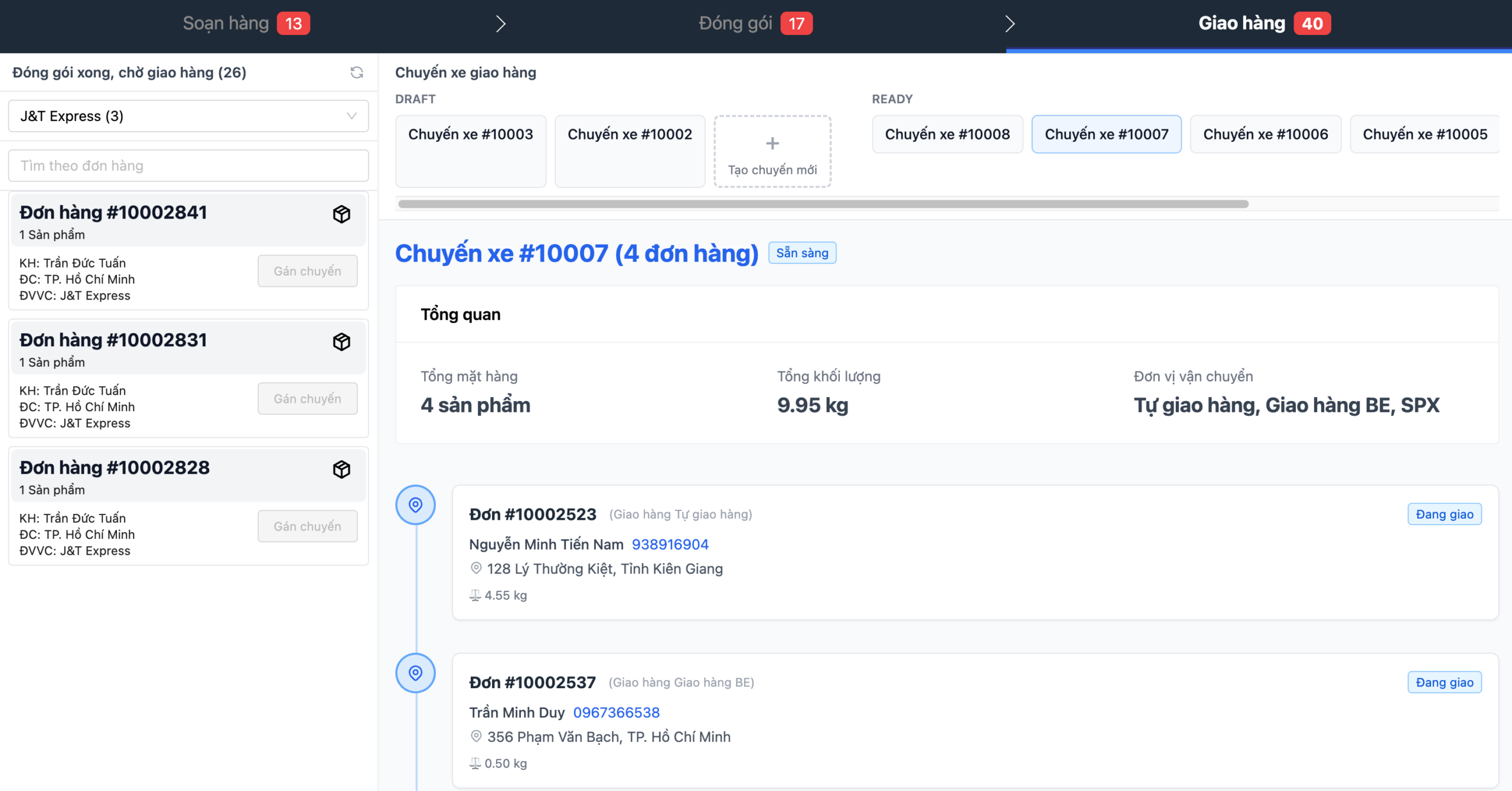Click chevron arrow between Soạn hàng and Đóng gói

pyautogui.click(x=500, y=24)
